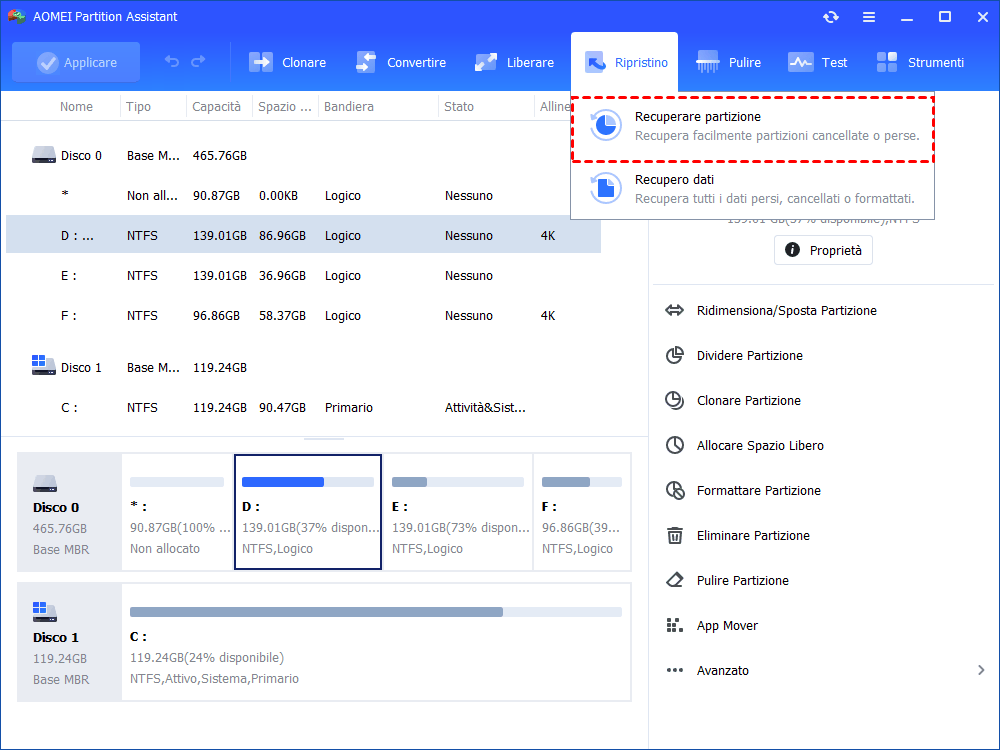Open the Pulire toolbar menu

tap(729, 62)
